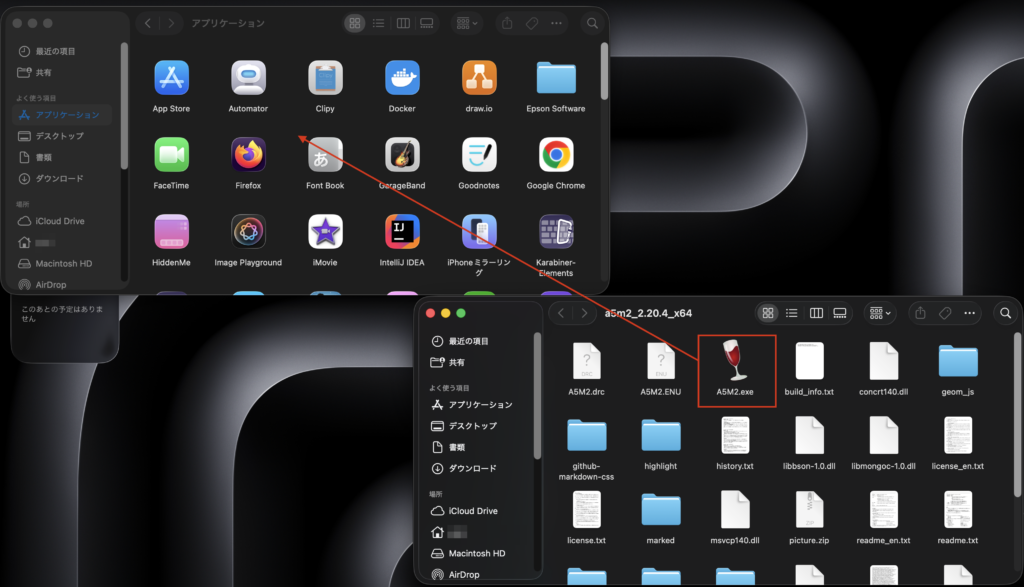Image resolution: width=1024 pixels, height=587 pixels.
Task: Switch the a5m2 window to list view
Action: [x=792, y=313]
